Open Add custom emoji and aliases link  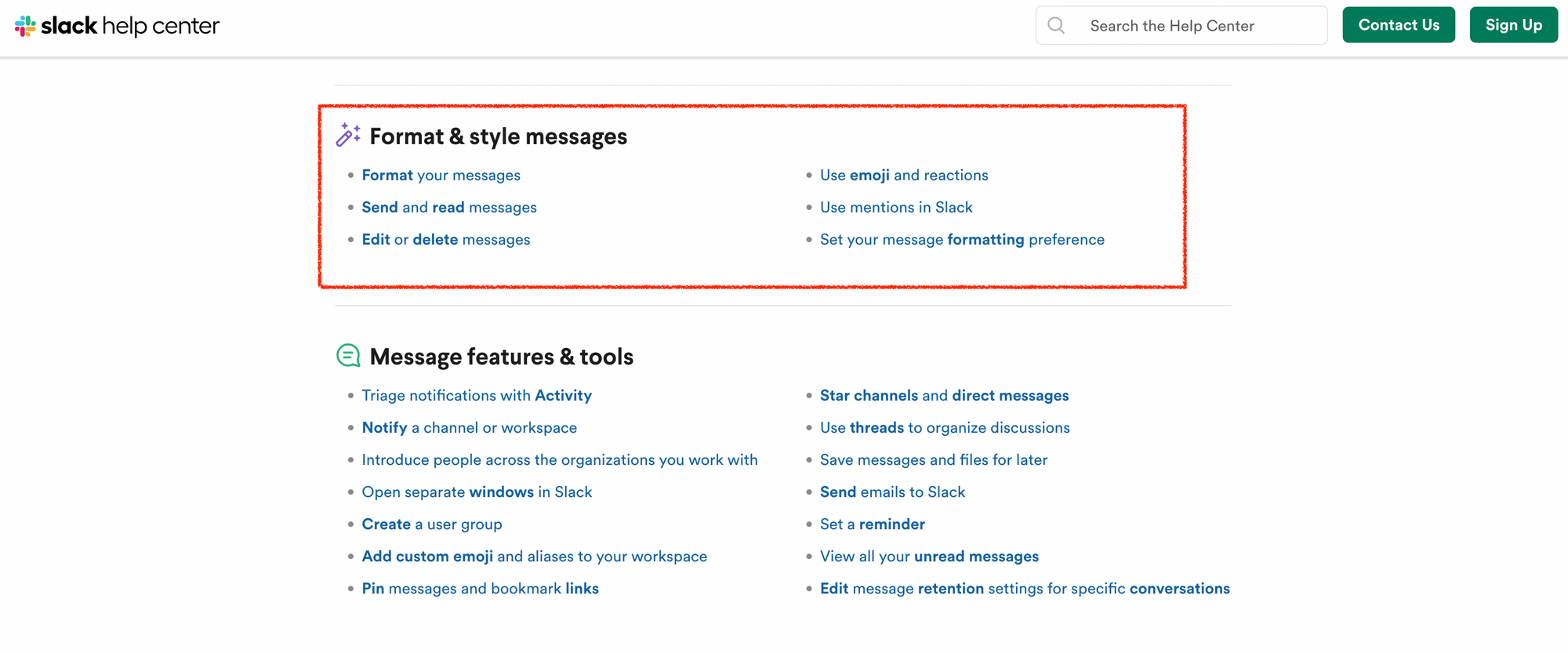click(x=534, y=556)
